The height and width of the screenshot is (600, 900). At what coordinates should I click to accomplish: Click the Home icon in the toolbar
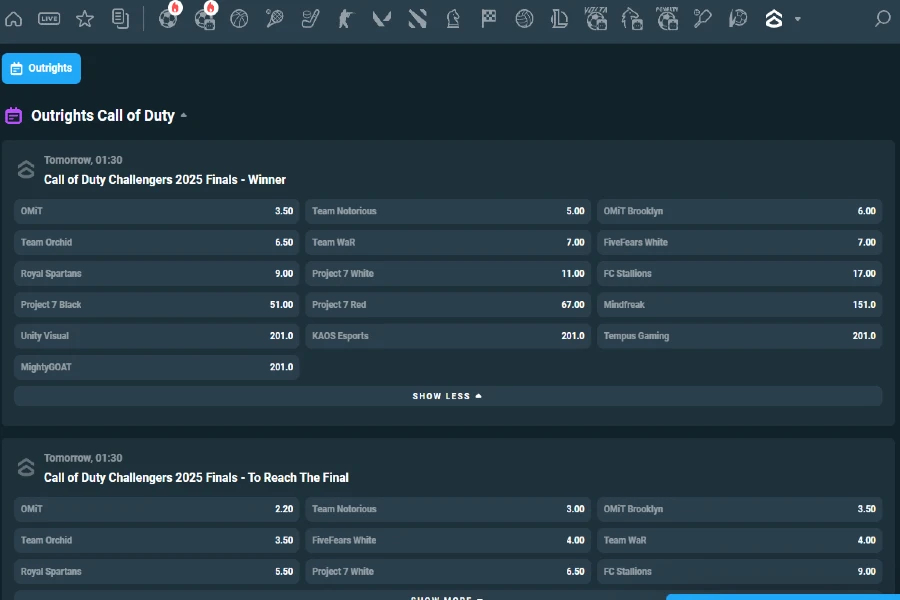coord(14,18)
